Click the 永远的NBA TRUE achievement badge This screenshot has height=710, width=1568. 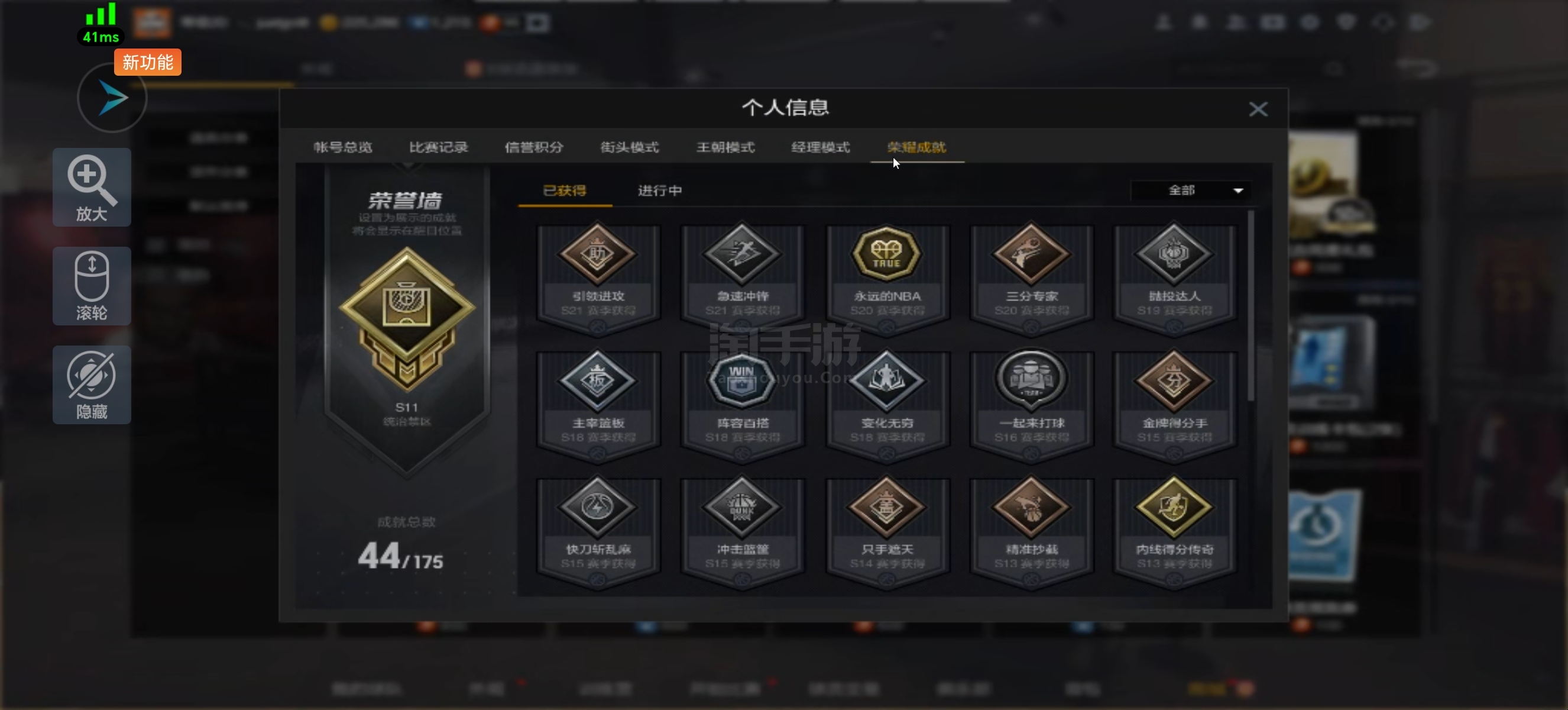tap(887, 277)
